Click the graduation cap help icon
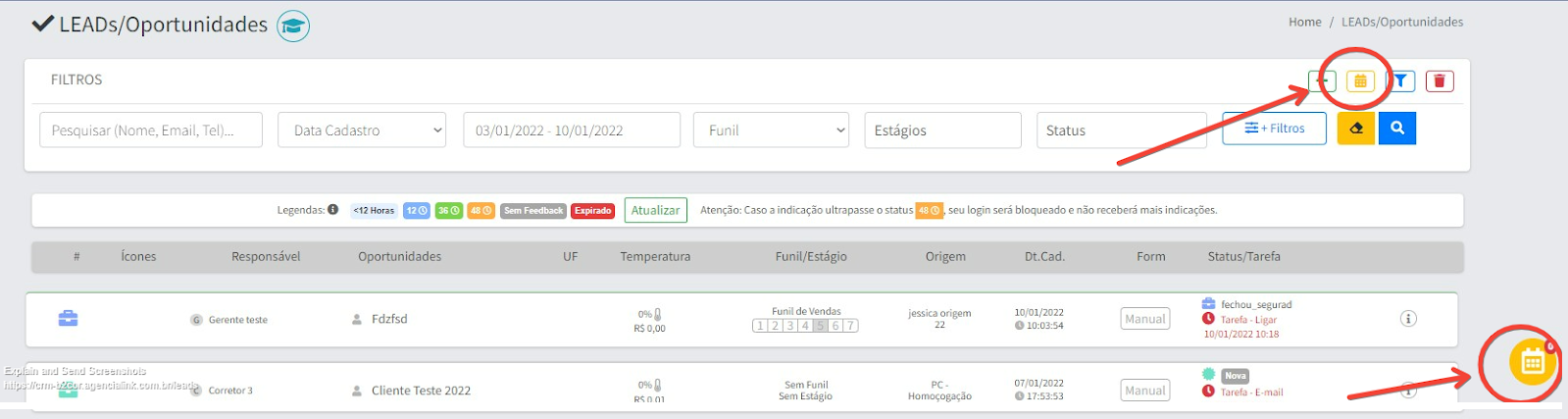 [293, 26]
